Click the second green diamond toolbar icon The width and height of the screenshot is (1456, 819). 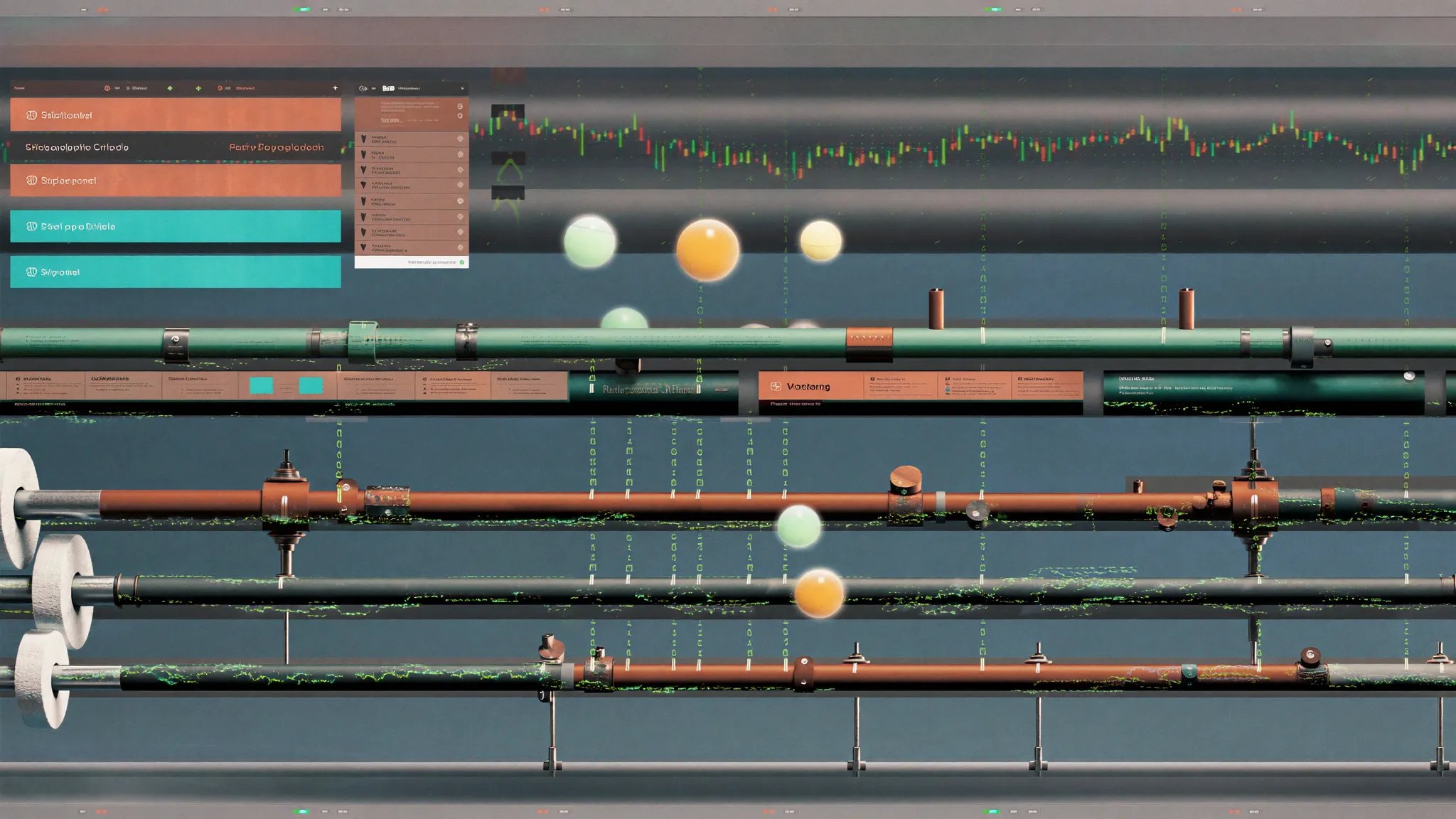pyautogui.click(x=198, y=88)
